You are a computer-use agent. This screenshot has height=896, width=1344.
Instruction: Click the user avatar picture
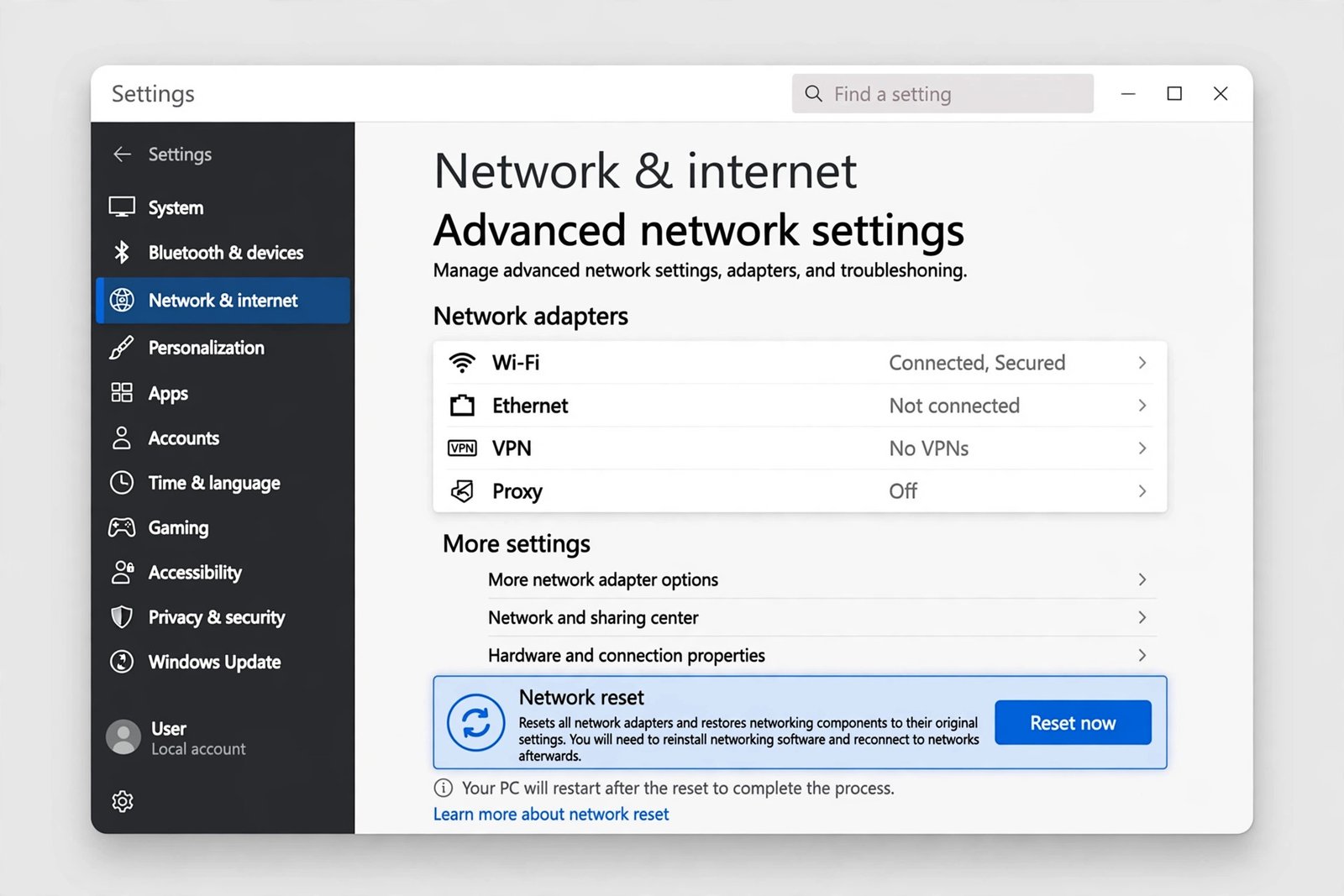pyautogui.click(x=123, y=737)
